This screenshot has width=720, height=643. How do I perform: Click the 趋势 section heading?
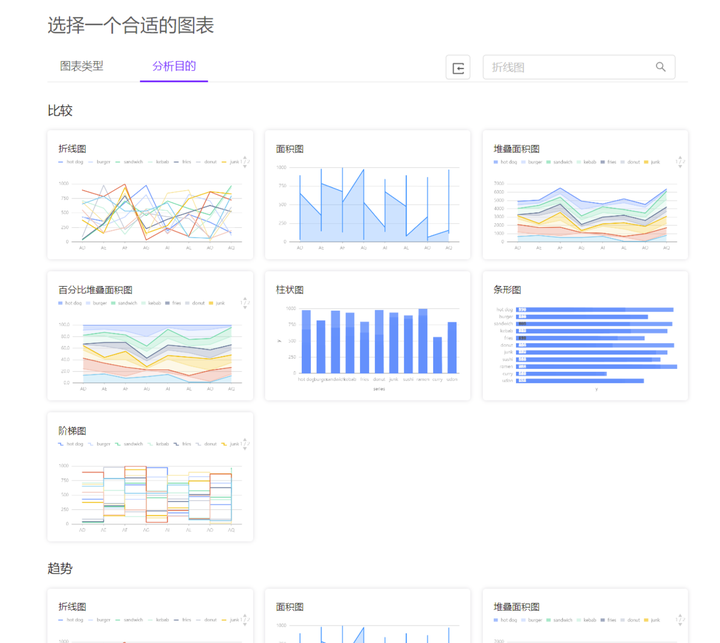click(60, 569)
